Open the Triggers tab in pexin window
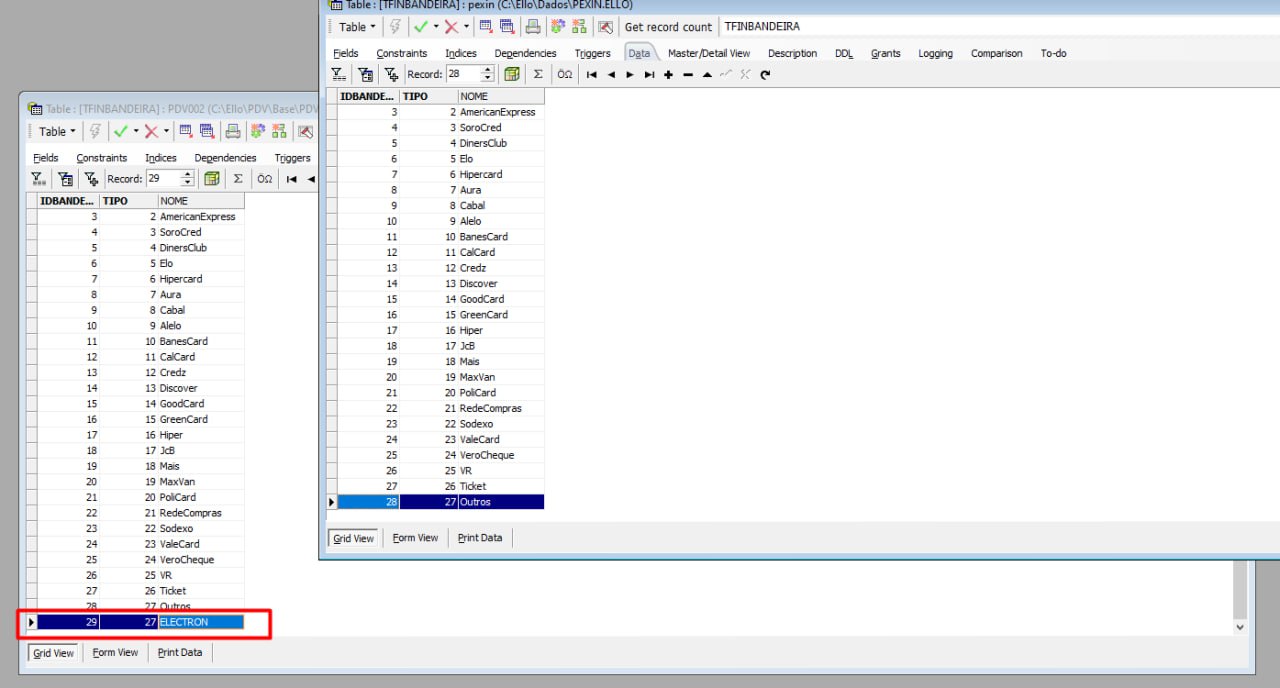Viewport: 1280px width, 688px height. pos(593,53)
